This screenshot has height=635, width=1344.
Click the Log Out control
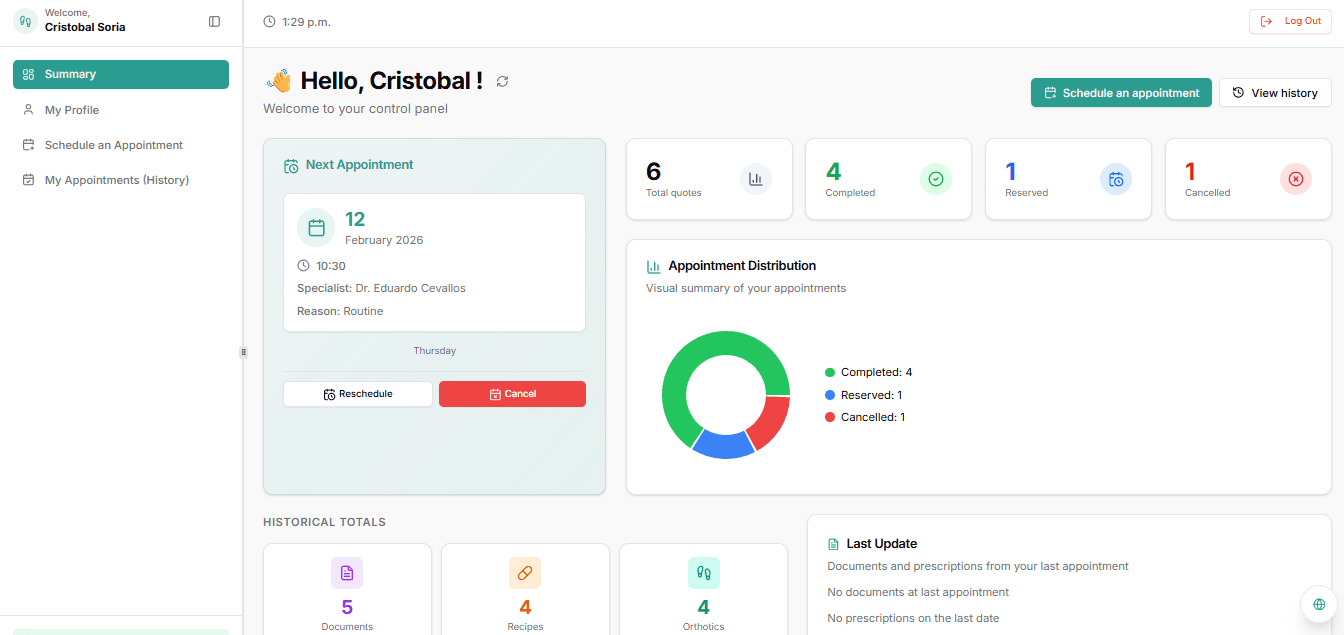tap(1290, 21)
